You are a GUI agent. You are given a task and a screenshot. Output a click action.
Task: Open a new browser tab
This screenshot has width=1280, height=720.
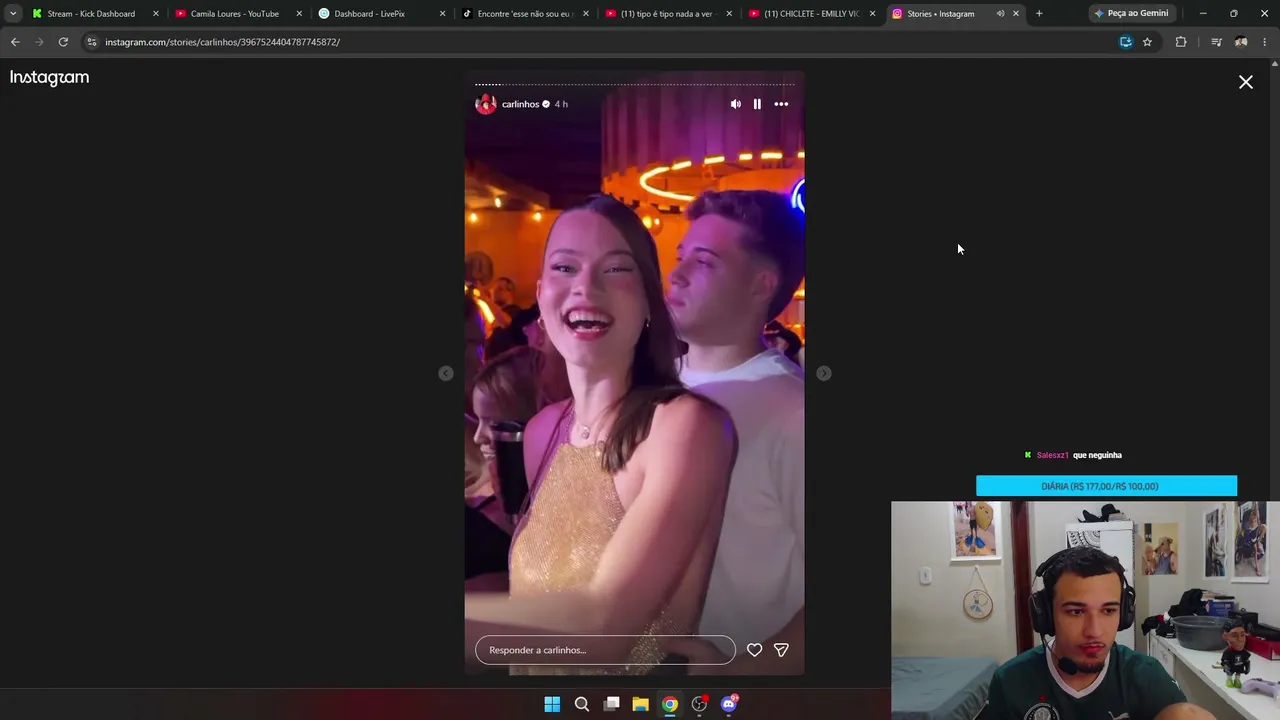1039,14
